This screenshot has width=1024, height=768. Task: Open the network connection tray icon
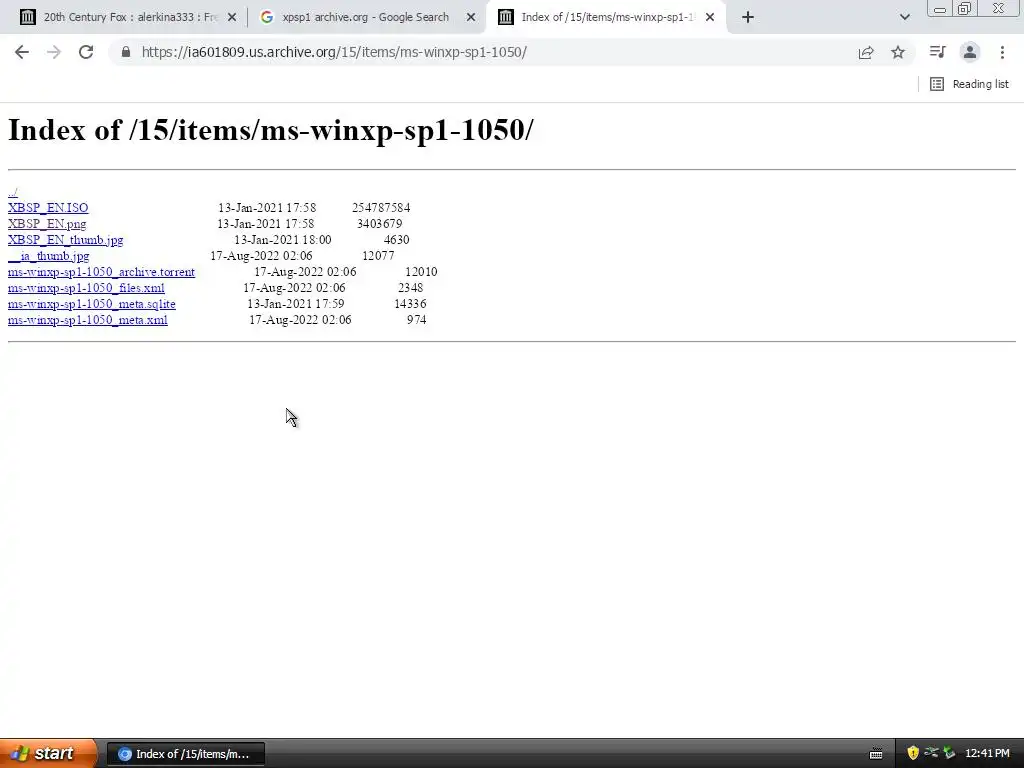[x=931, y=753]
